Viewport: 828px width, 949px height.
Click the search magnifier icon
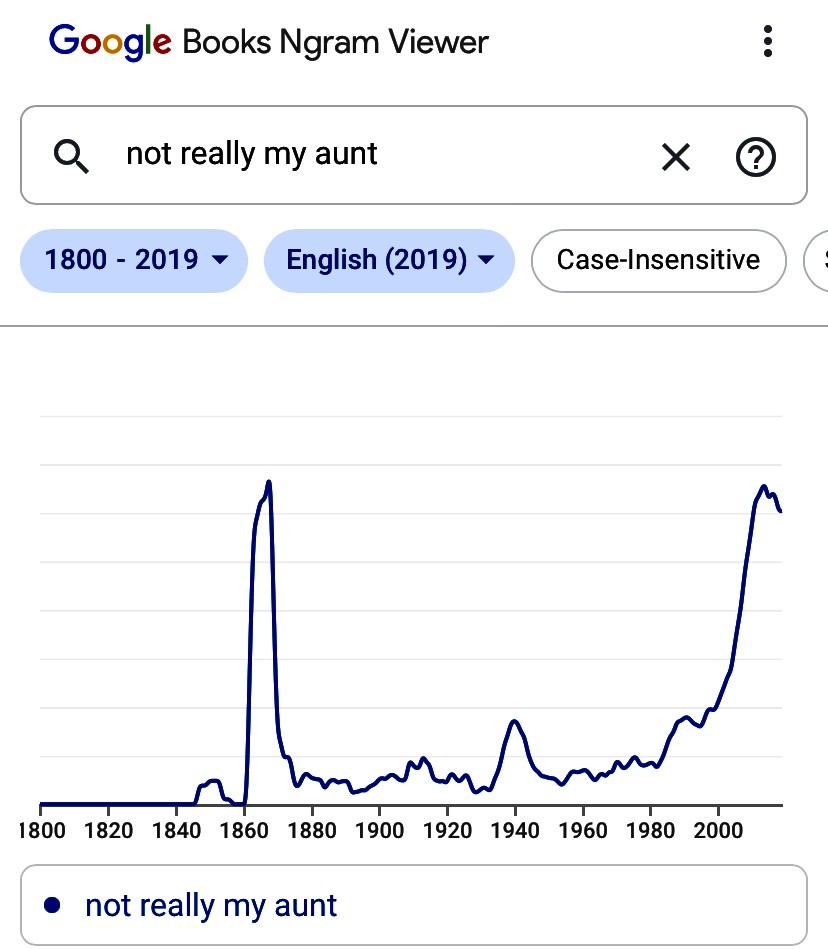[x=72, y=156]
